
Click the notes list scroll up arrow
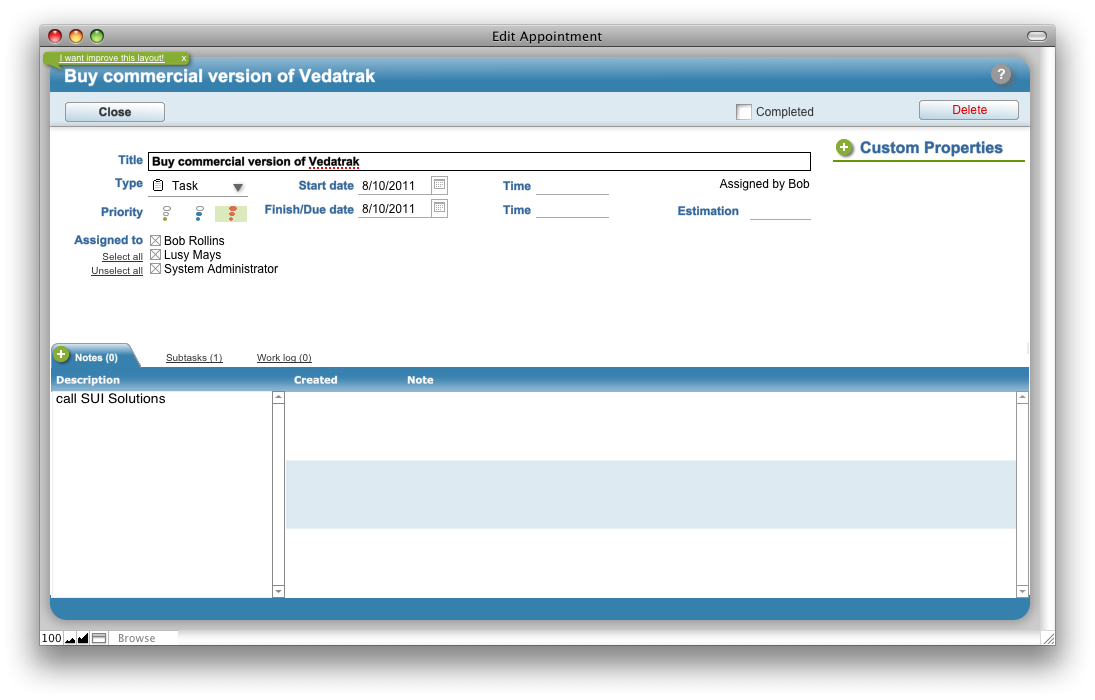tap(1022, 398)
